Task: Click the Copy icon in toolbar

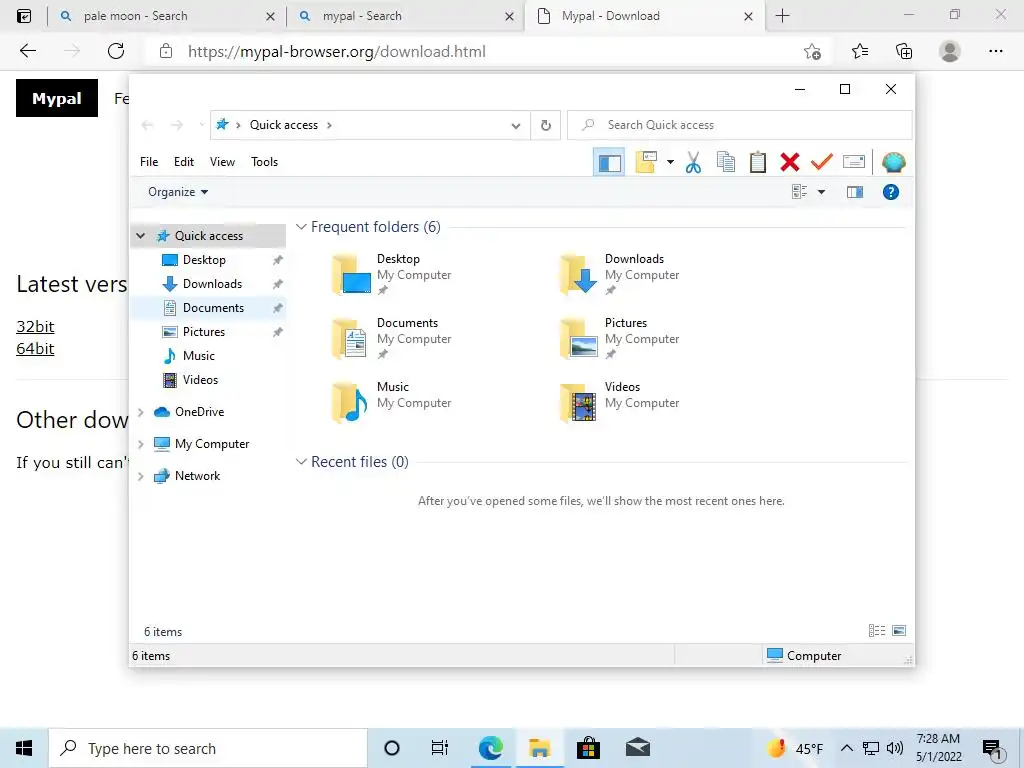Action: [x=726, y=162]
